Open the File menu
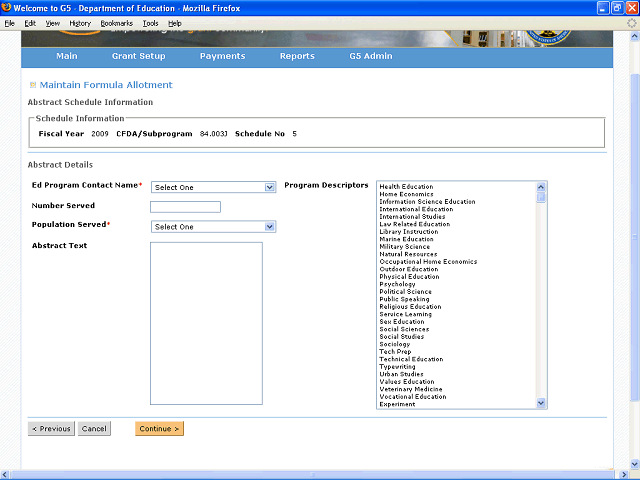This screenshot has height=480, width=640. (9, 23)
